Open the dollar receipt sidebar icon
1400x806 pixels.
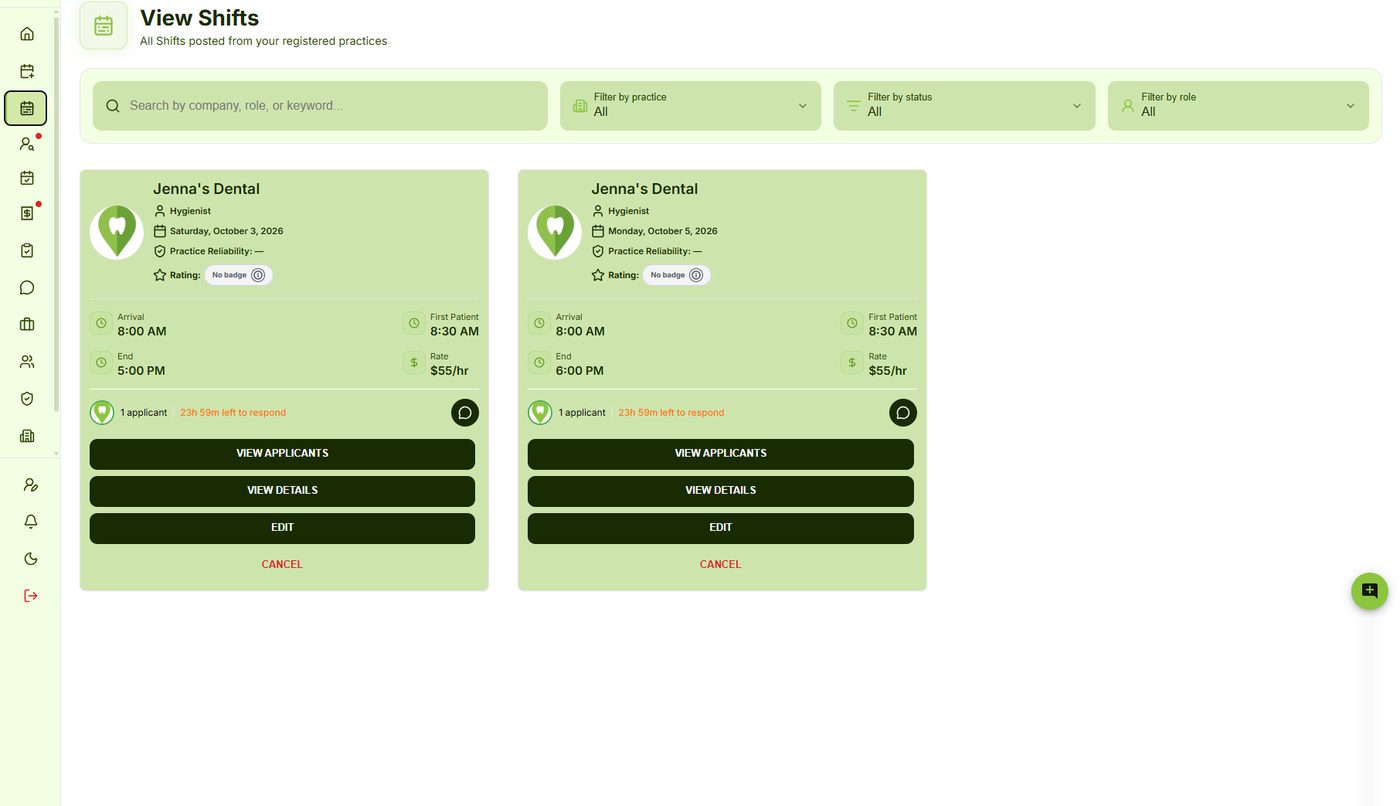[x=27, y=214]
